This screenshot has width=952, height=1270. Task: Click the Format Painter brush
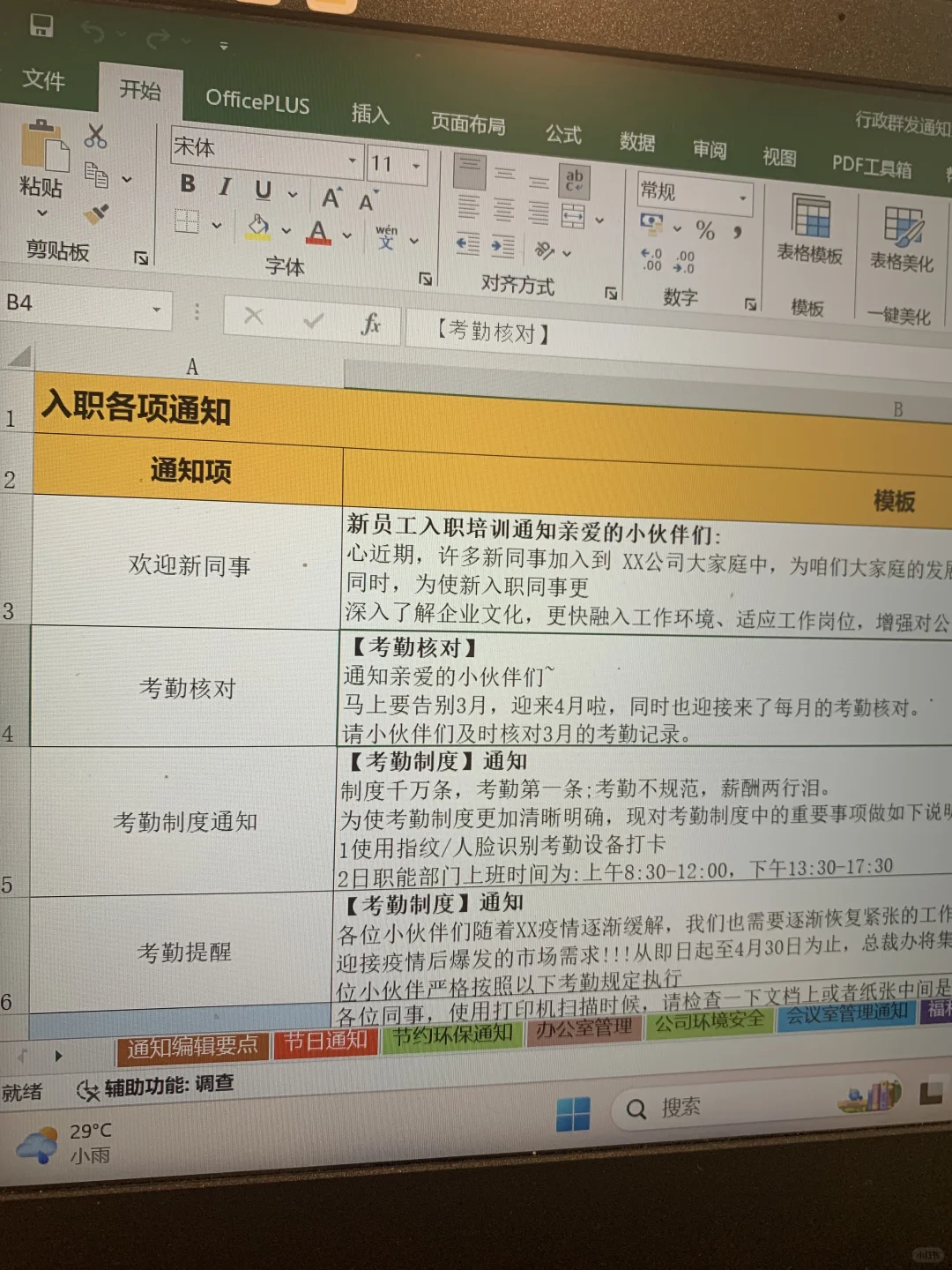[x=95, y=213]
